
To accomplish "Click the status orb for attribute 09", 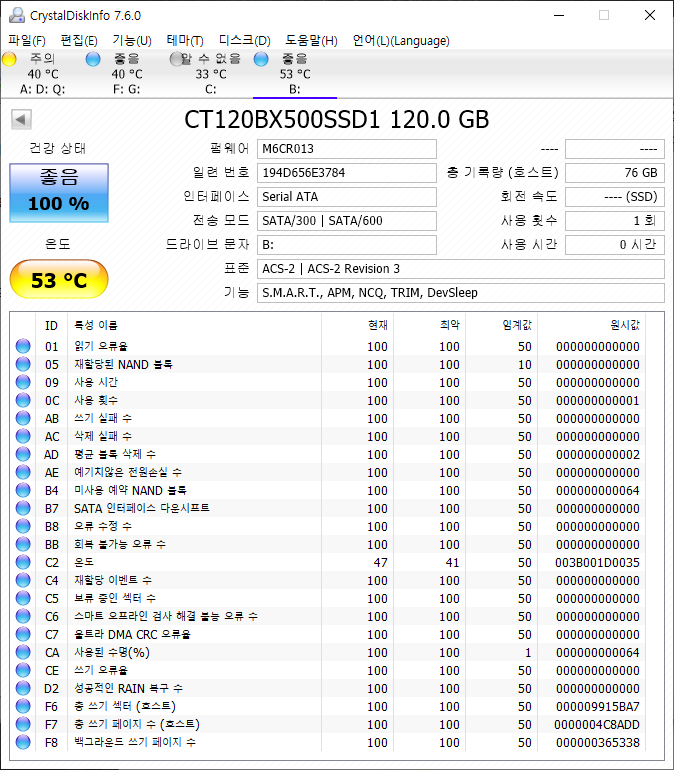I will pyautogui.click(x=23, y=382).
